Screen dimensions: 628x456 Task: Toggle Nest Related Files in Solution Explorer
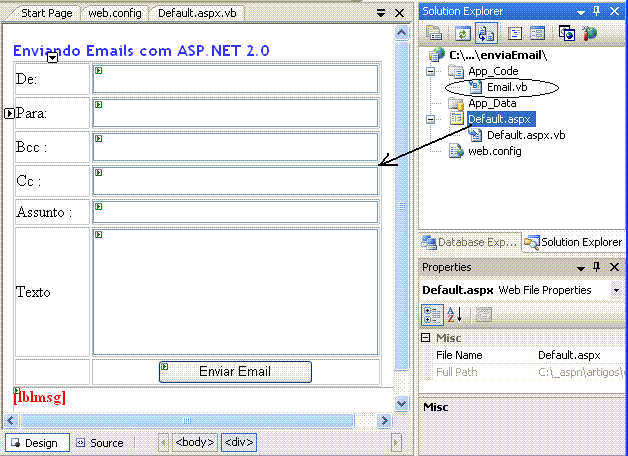point(486,33)
